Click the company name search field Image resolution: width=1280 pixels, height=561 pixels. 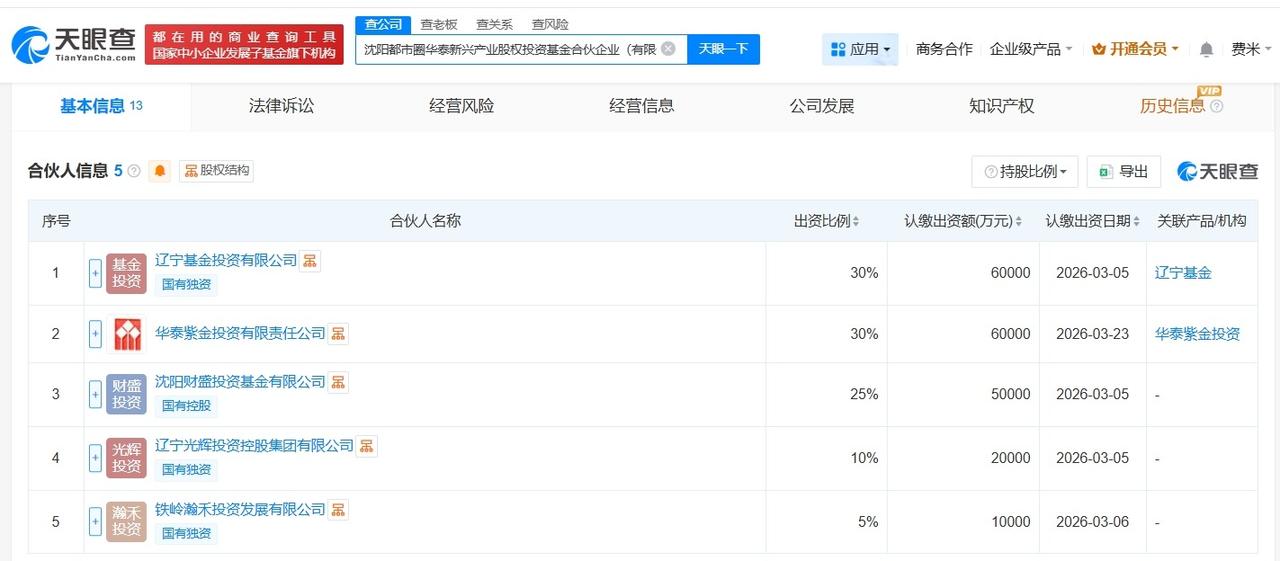[x=510, y=49]
